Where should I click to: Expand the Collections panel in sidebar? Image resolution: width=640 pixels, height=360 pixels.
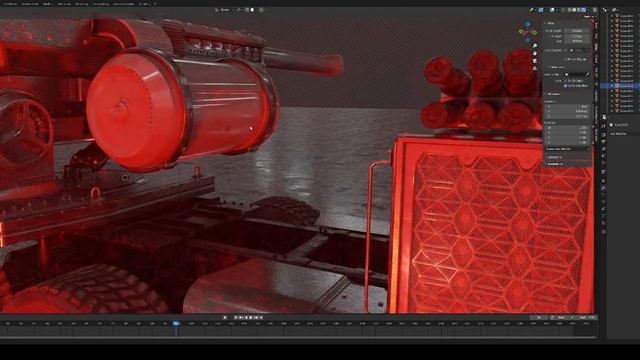coord(554,157)
